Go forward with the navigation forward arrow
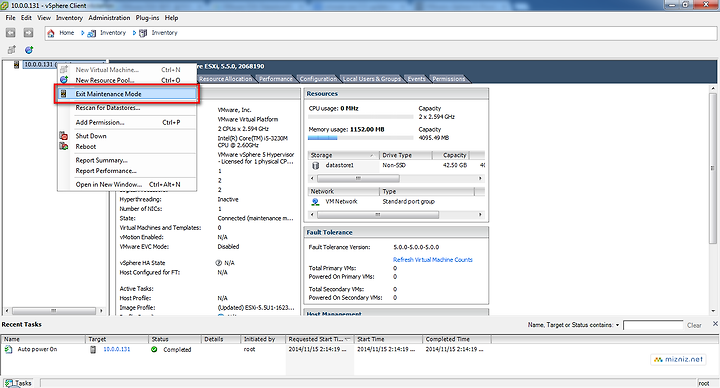Screen dimensions: 720x388 (28, 33)
